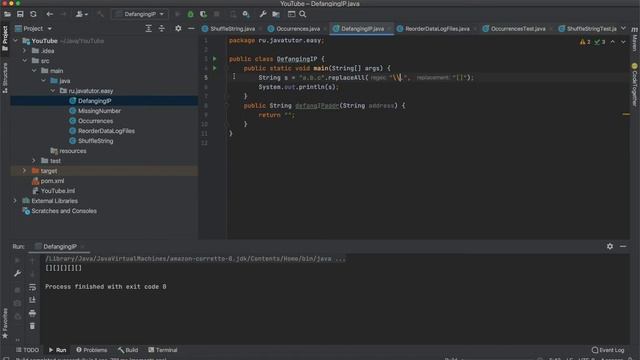Open TODO tool window
This screenshot has height=360, width=640.
pyautogui.click(x=27, y=350)
